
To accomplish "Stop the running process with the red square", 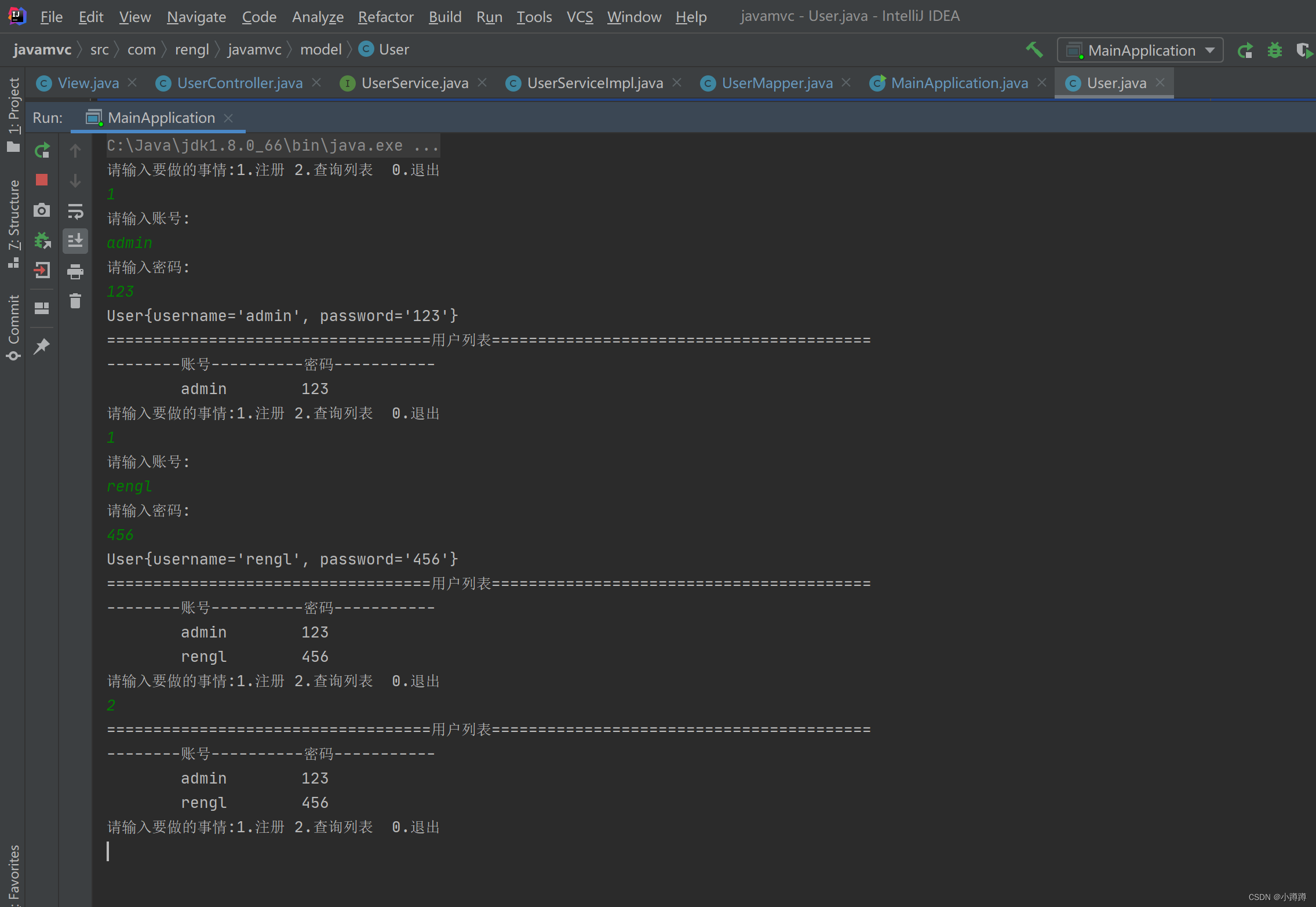I will coord(42,180).
